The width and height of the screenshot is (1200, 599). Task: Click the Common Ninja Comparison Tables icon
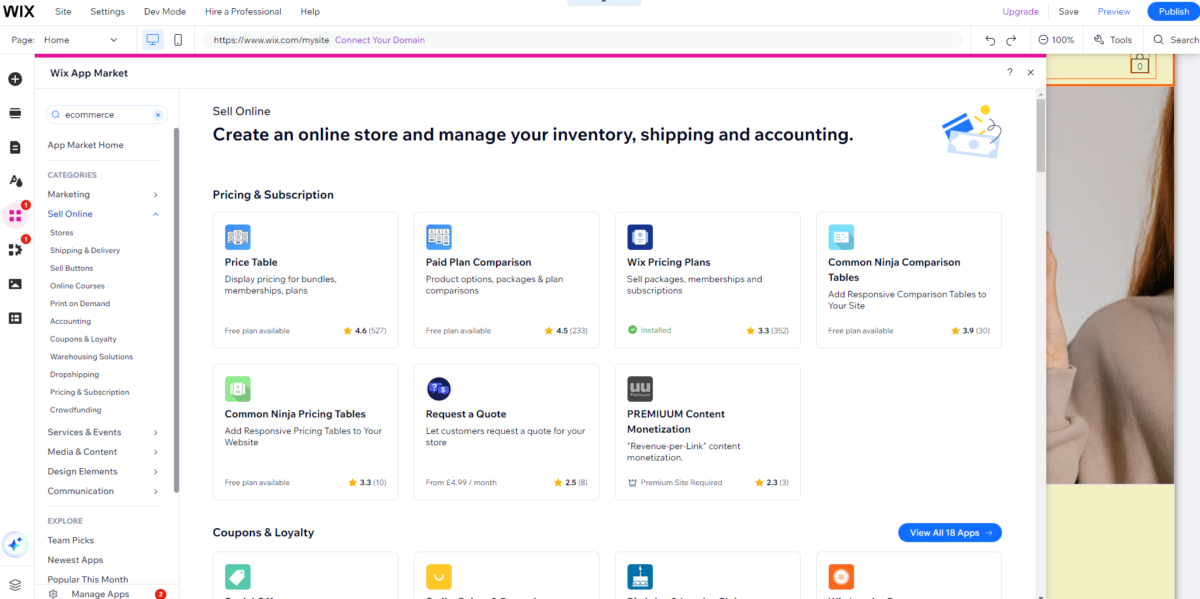point(841,237)
